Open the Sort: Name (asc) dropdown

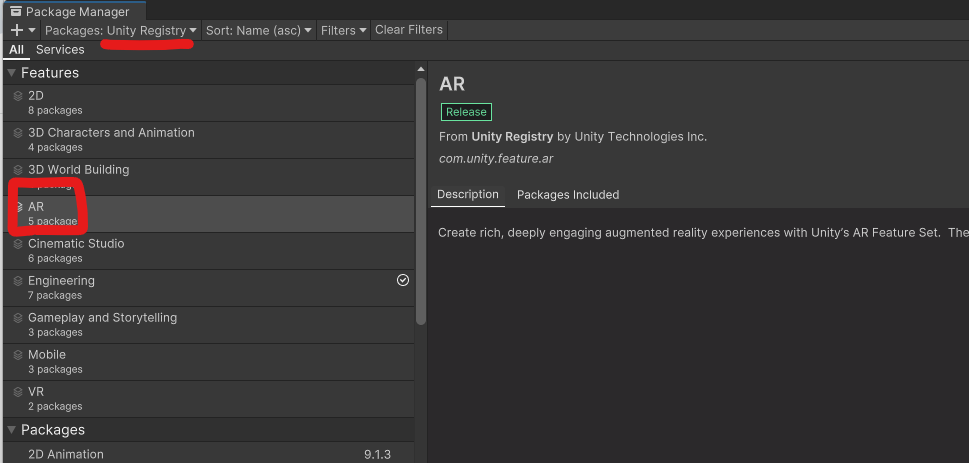(x=258, y=30)
